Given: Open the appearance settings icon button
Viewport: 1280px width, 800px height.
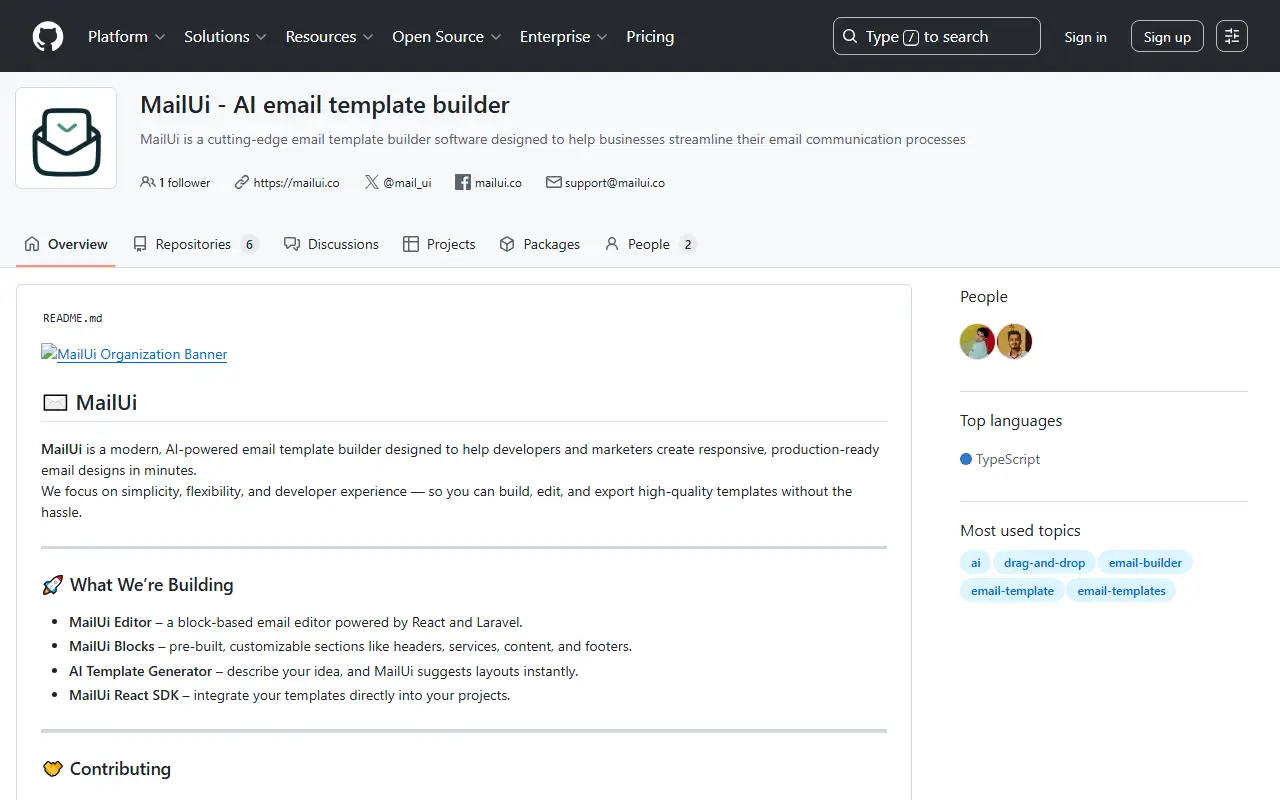Looking at the screenshot, I should [1232, 37].
